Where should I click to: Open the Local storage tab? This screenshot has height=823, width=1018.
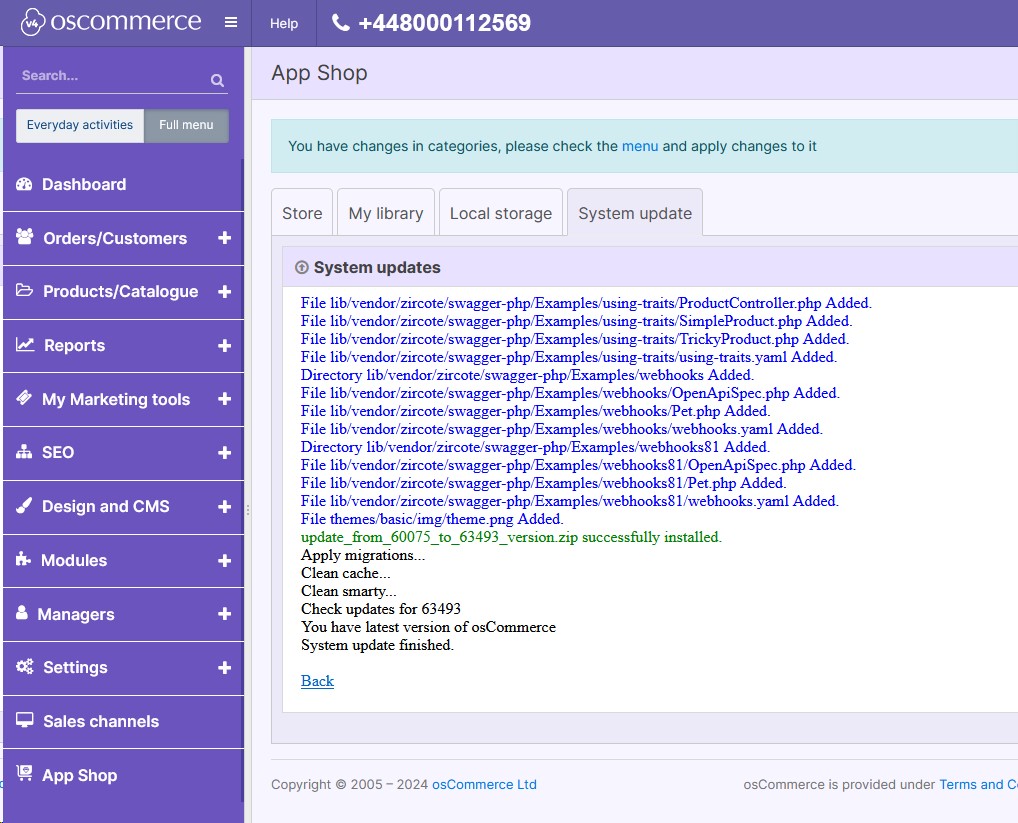pyautogui.click(x=501, y=212)
